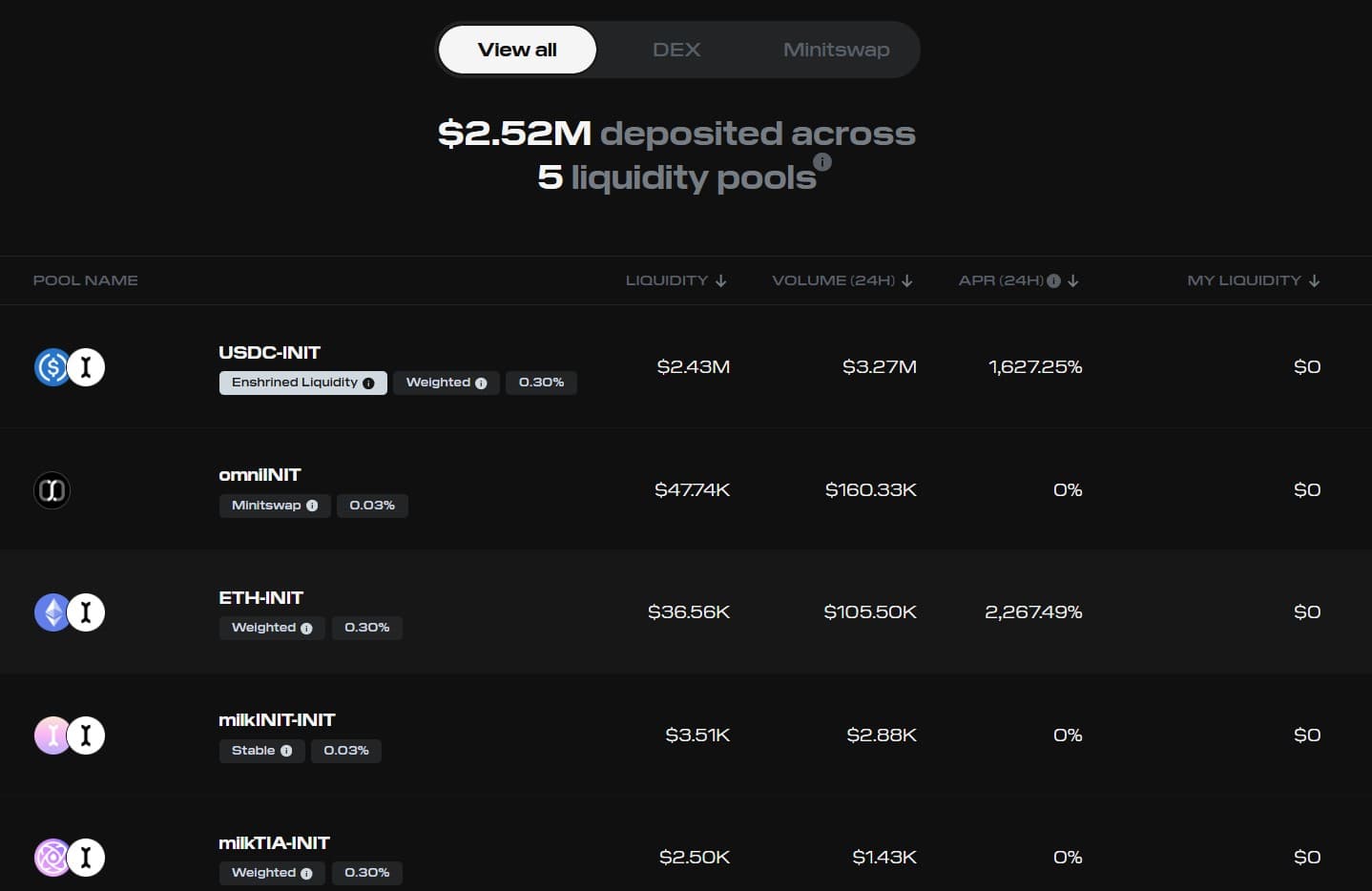The height and width of the screenshot is (891, 1372).
Task: Click the milkTIA-INIT pool token pair icon
Action: (69, 858)
